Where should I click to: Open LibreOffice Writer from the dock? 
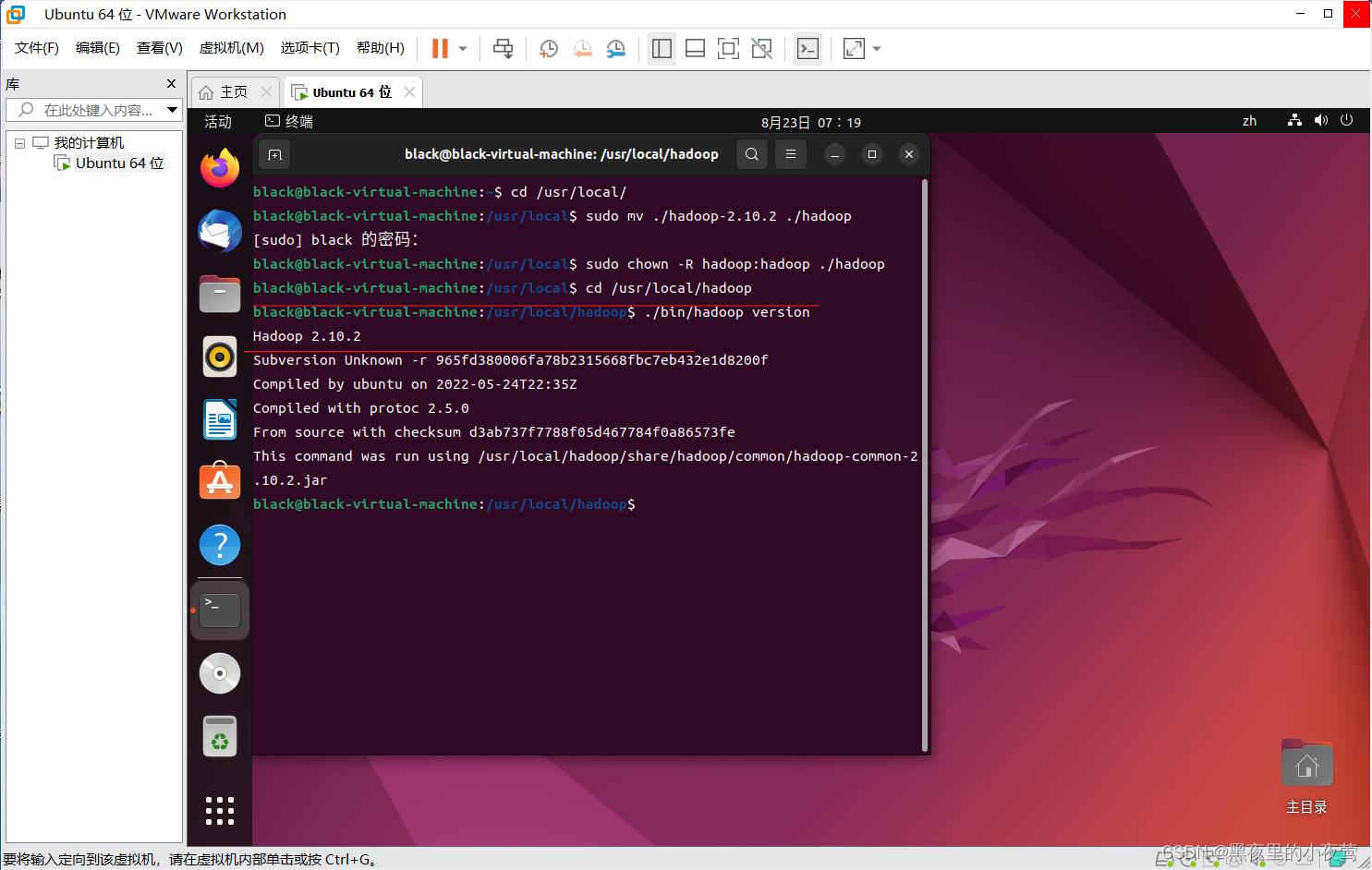click(x=220, y=420)
